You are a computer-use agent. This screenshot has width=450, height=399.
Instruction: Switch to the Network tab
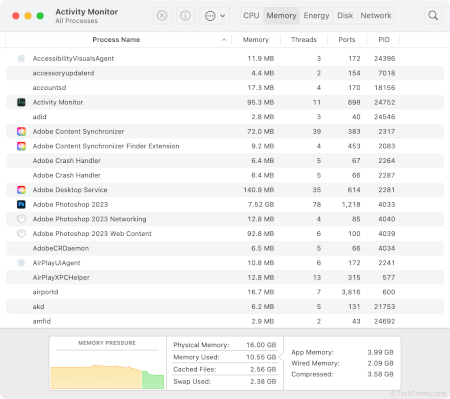[376, 16]
